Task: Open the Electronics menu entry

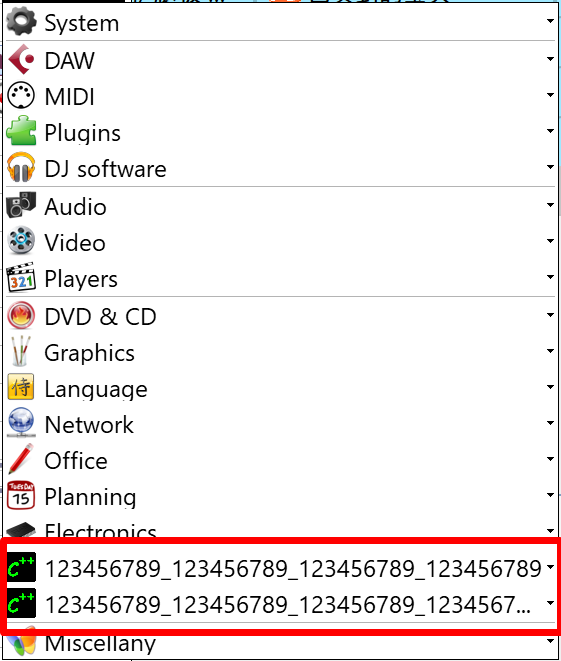Action: 280,528
